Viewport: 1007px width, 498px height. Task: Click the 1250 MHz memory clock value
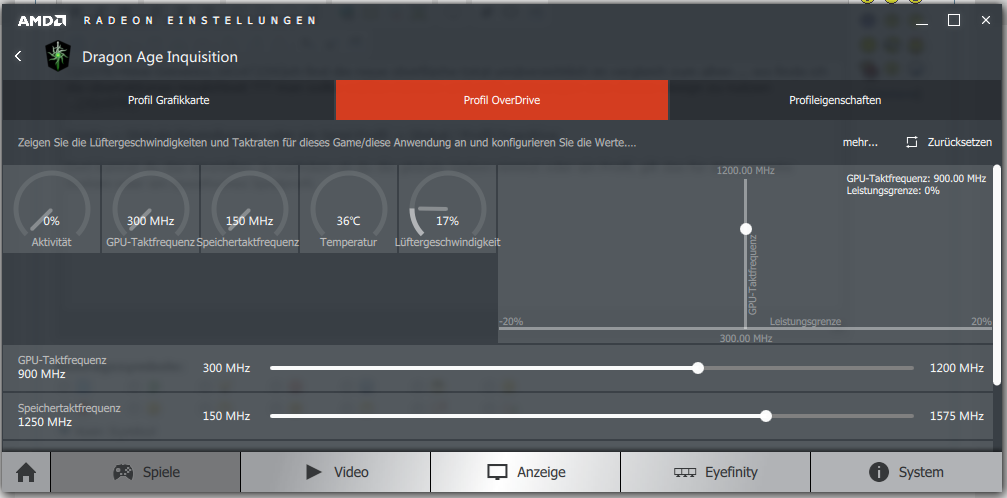pos(45,422)
